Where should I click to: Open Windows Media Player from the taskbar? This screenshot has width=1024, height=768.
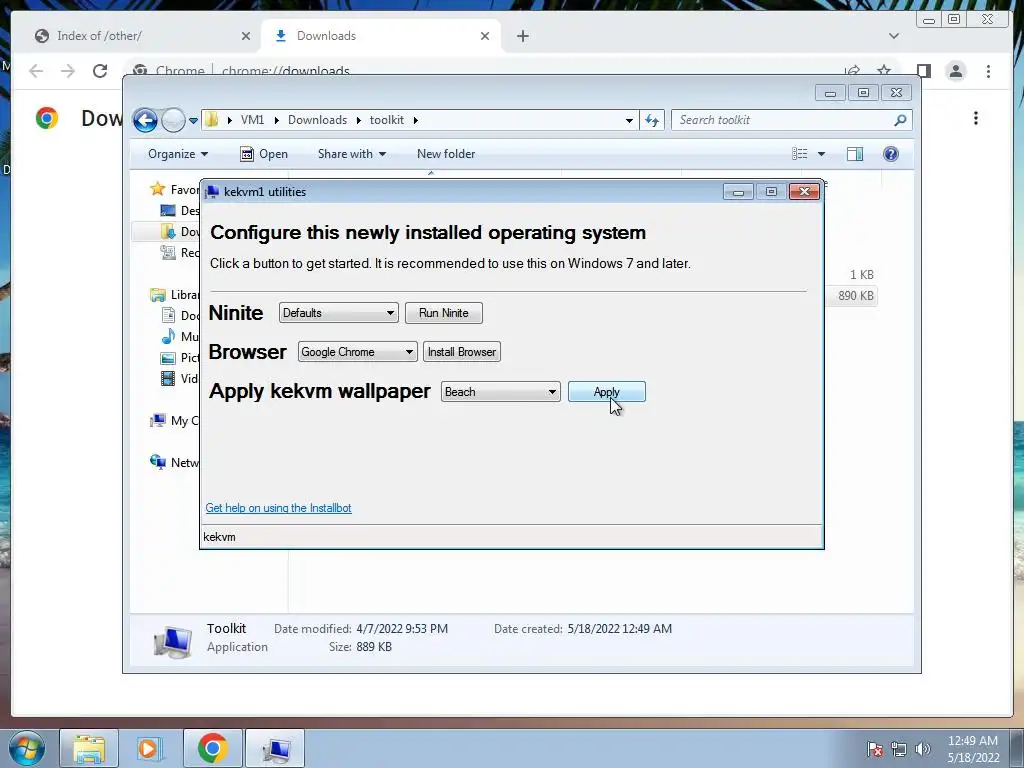click(x=150, y=748)
